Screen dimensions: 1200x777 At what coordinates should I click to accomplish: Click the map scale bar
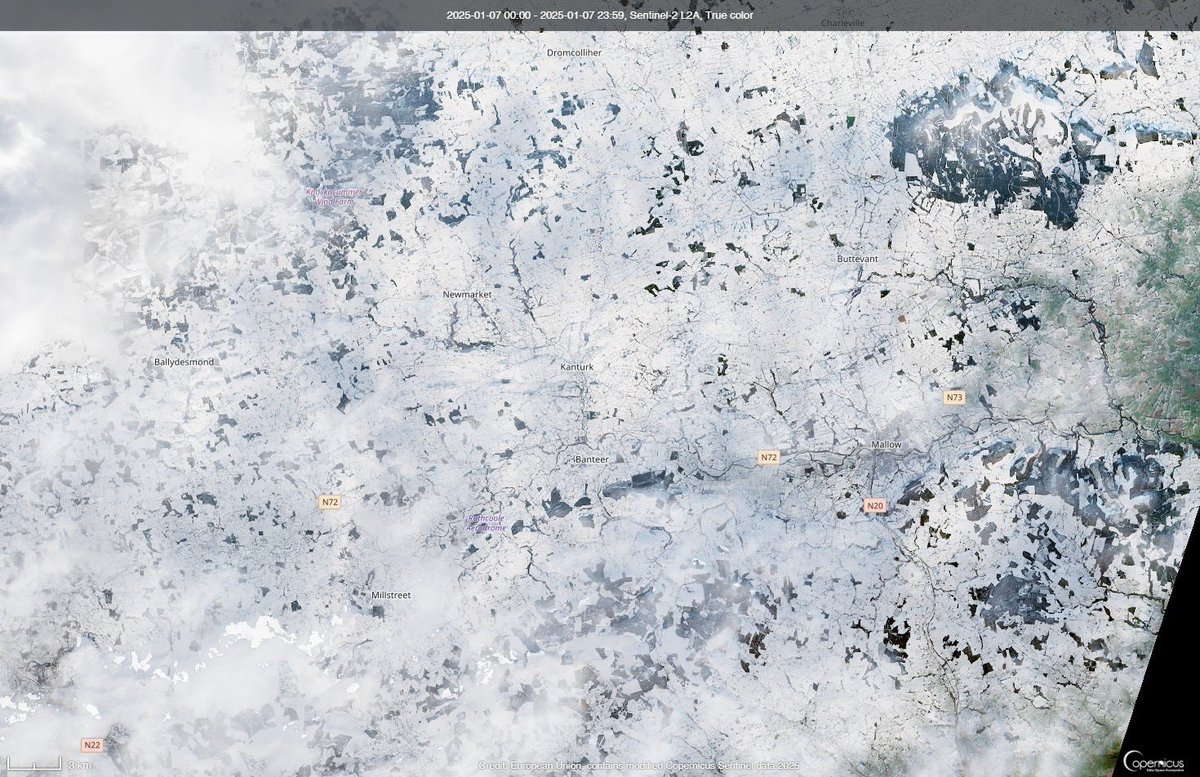(x=33, y=765)
